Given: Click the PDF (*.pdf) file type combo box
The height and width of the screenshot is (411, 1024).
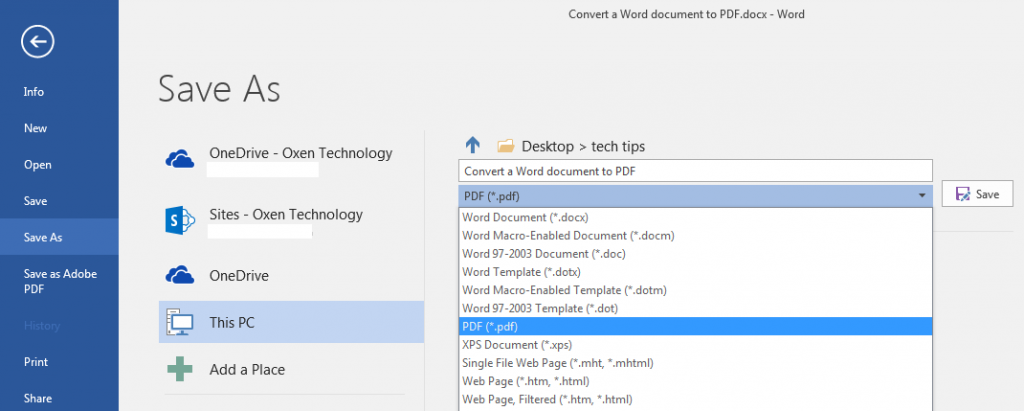Looking at the screenshot, I should [695, 195].
